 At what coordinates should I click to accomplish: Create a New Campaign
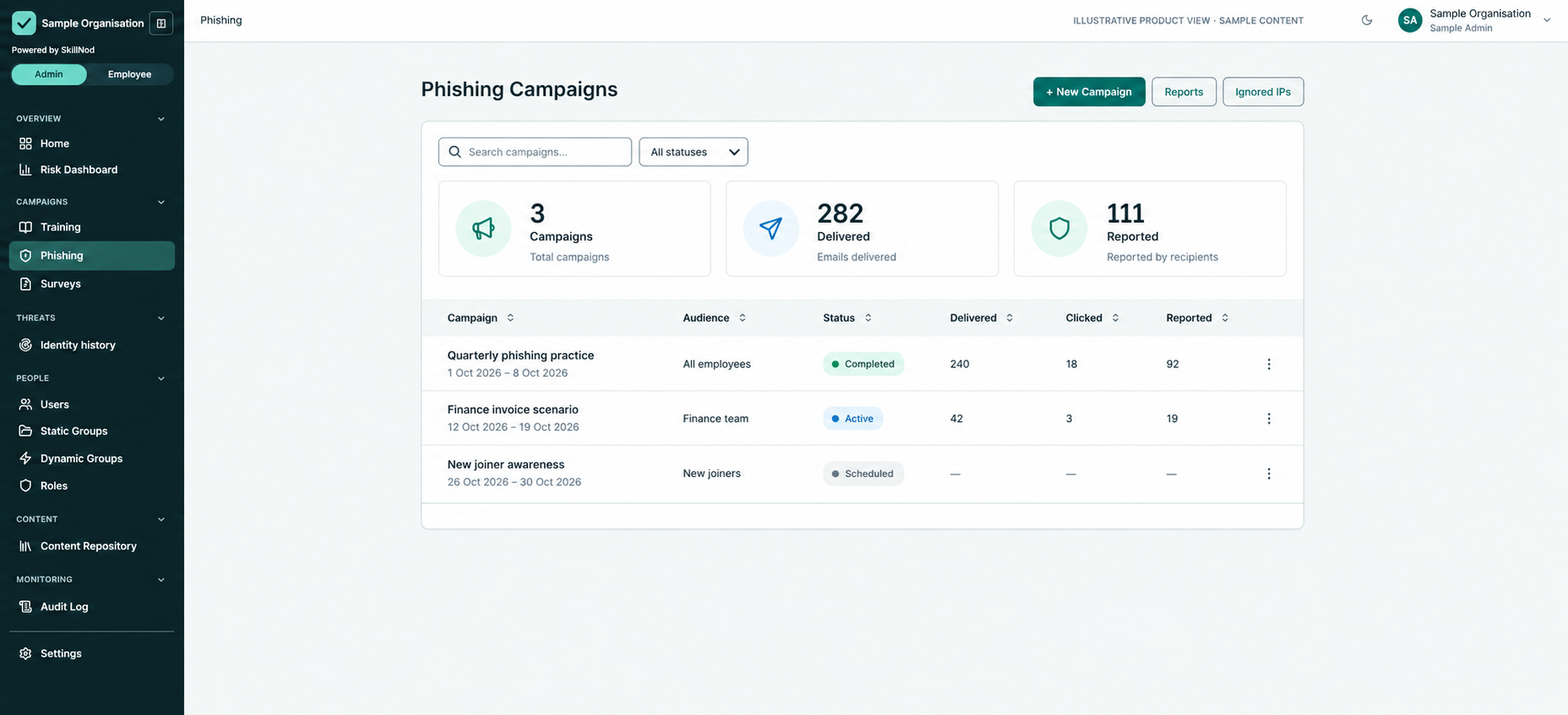click(x=1089, y=92)
